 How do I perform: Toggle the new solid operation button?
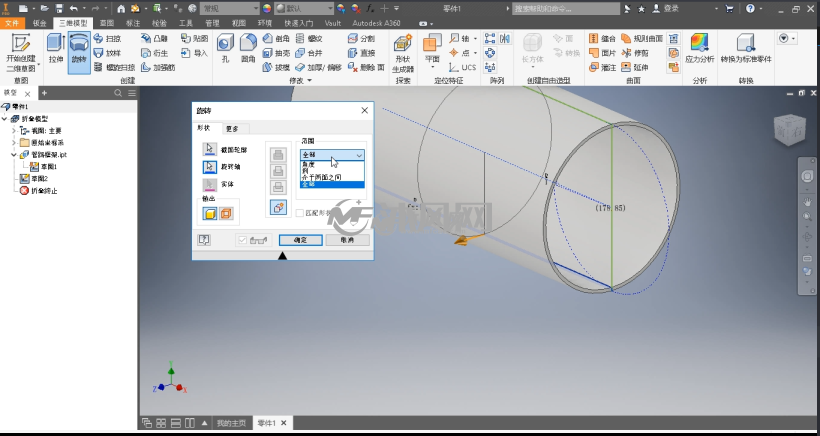click(x=278, y=208)
